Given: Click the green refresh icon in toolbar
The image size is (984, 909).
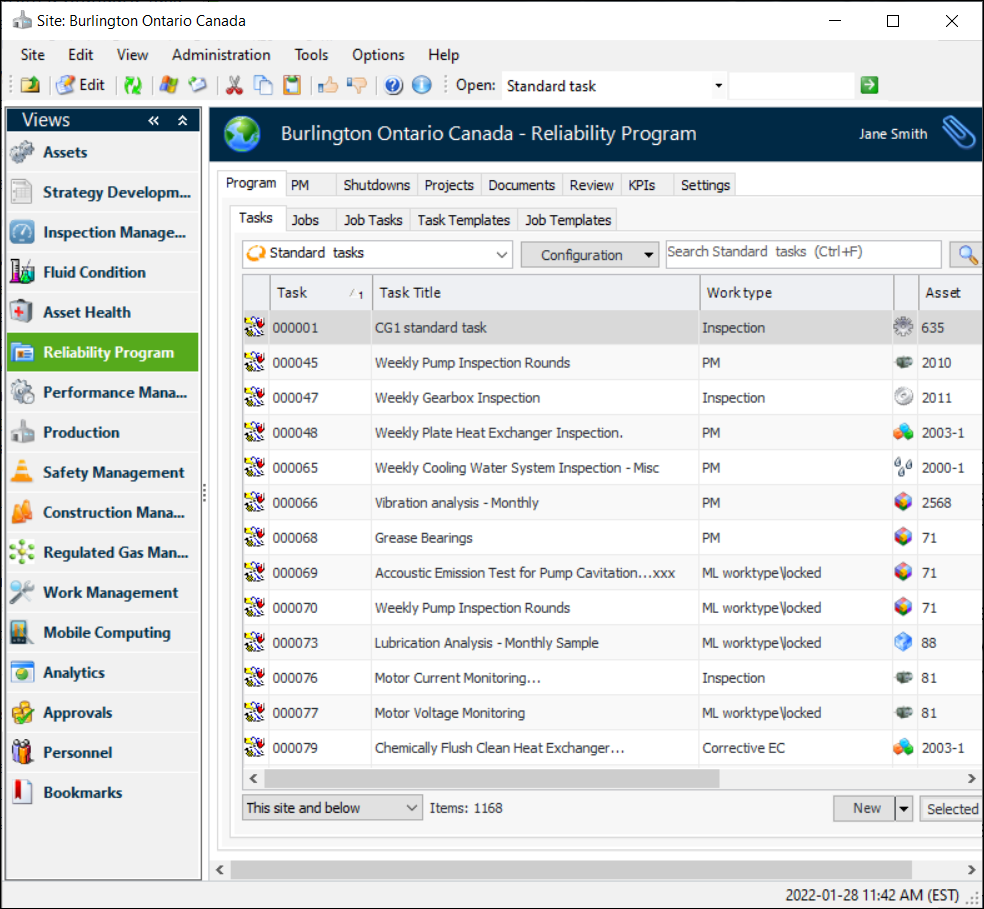Looking at the screenshot, I should (133, 86).
